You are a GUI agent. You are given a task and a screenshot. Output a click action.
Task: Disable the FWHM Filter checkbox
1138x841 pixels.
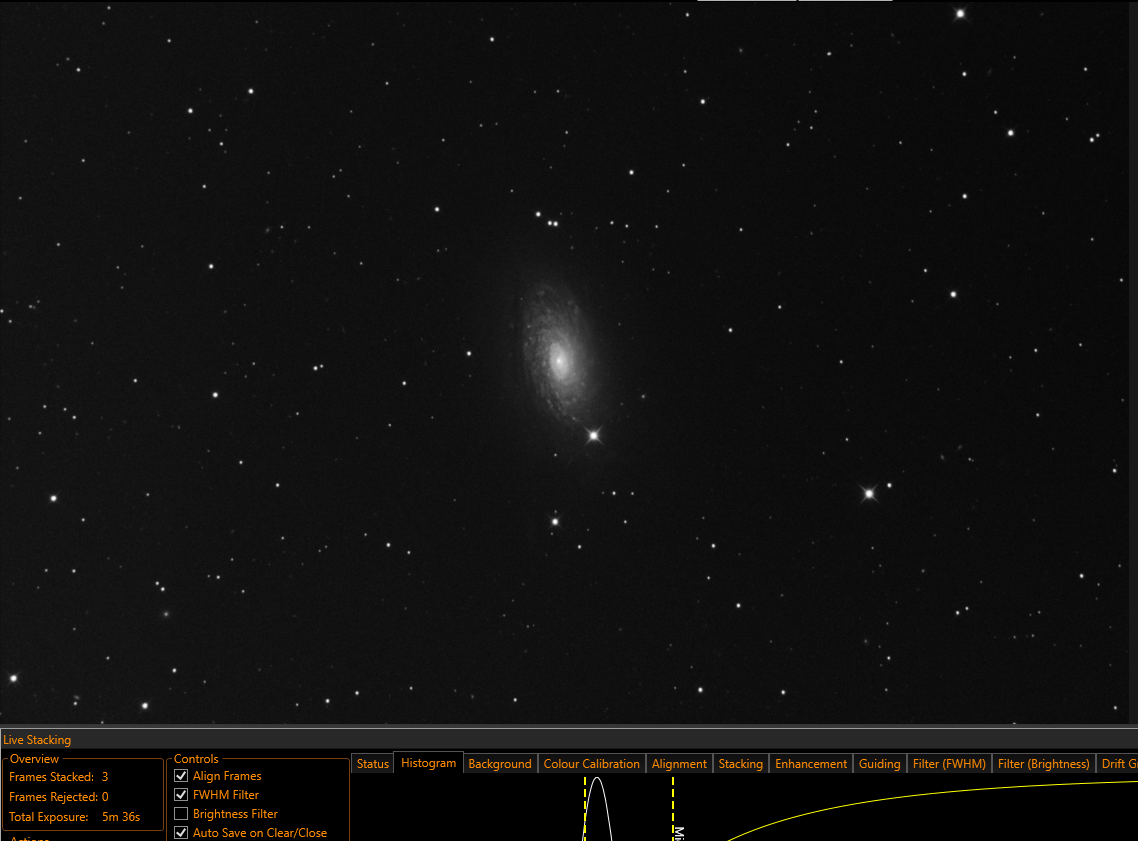click(x=181, y=795)
